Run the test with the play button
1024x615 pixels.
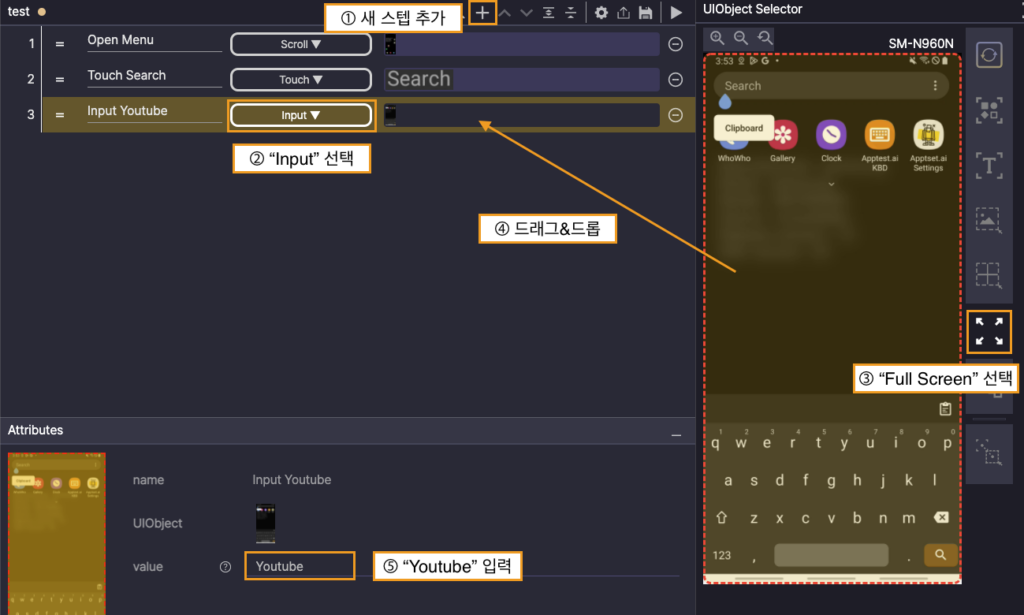click(x=677, y=13)
